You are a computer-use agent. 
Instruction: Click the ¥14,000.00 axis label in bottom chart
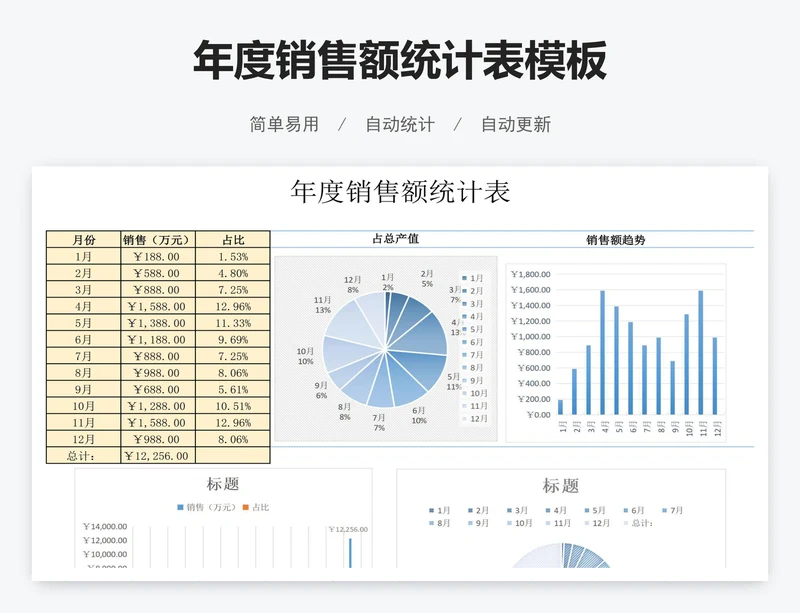[x=105, y=526]
